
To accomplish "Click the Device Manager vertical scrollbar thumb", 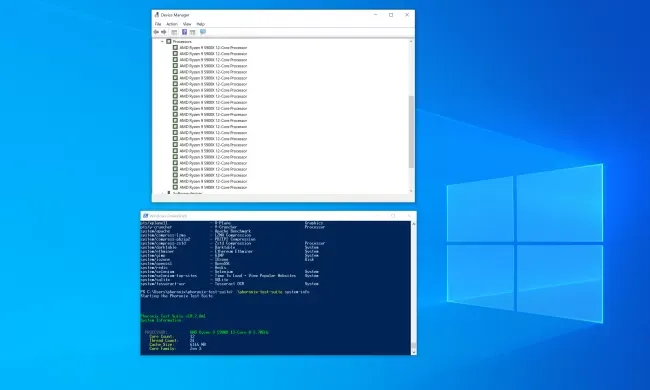I will (411, 132).
